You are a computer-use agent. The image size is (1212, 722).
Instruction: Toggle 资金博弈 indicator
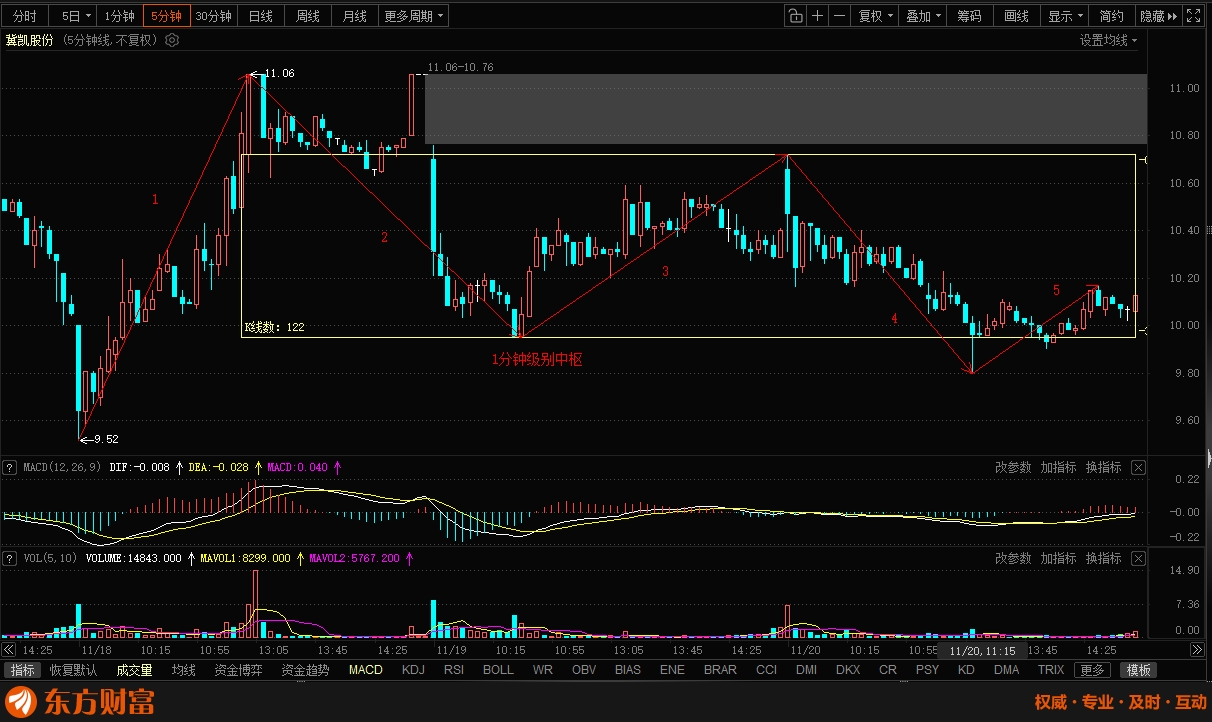coord(238,670)
